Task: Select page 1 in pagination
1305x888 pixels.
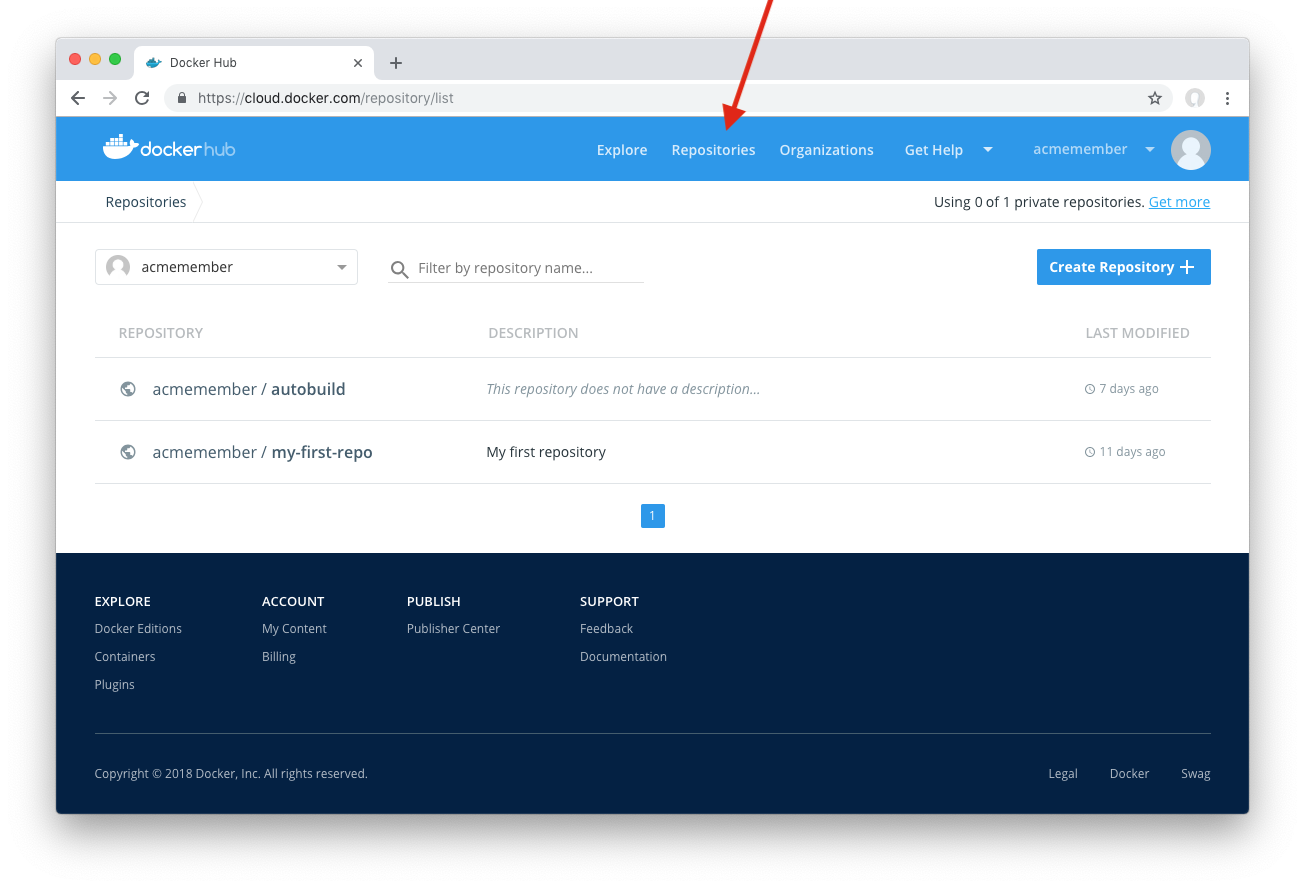Action: pos(652,516)
